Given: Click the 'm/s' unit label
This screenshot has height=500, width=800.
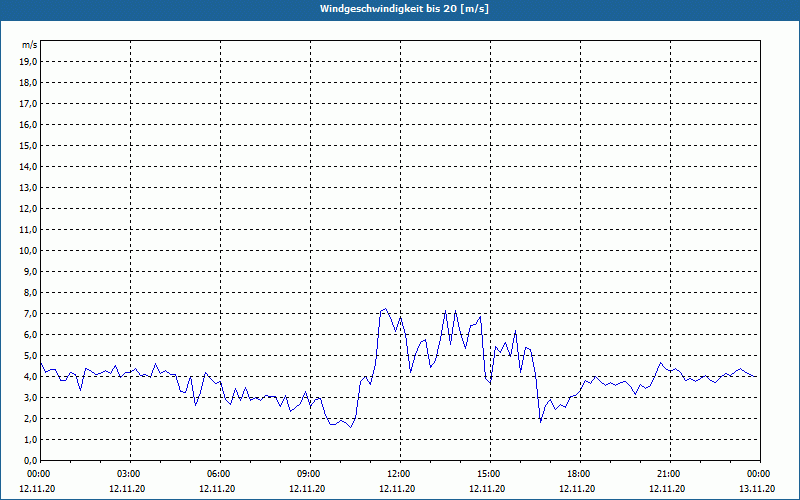Looking at the screenshot, I should 30,45.
